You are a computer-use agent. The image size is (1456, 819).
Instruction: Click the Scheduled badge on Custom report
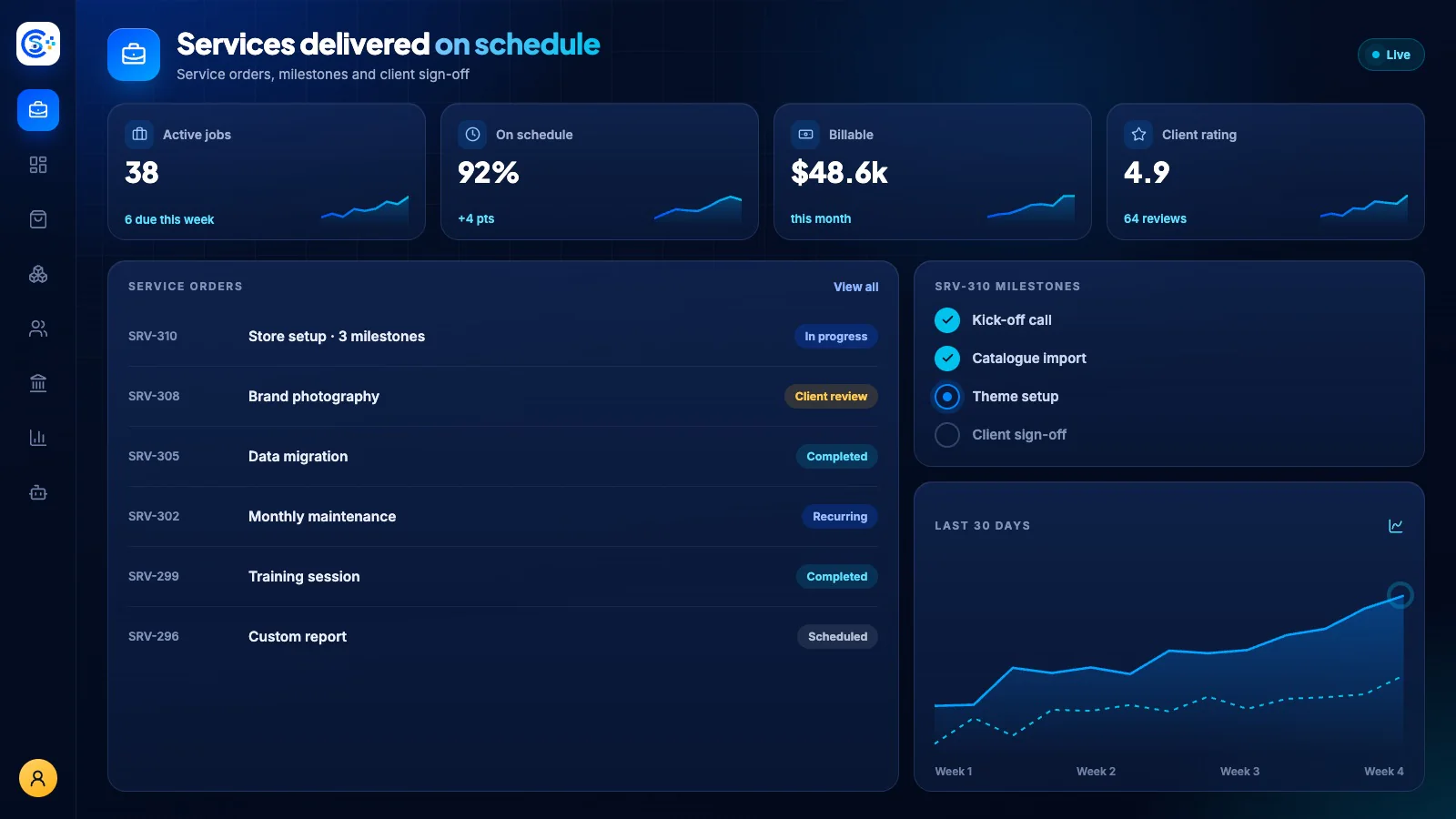[x=837, y=637]
